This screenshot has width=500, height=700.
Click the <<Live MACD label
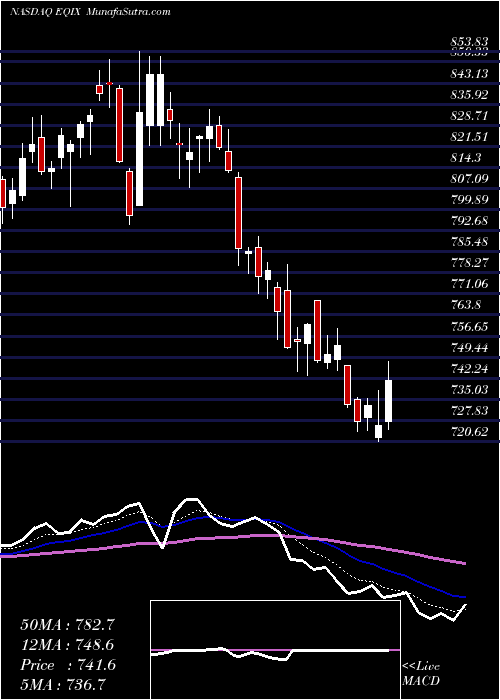[x=421, y=673]
